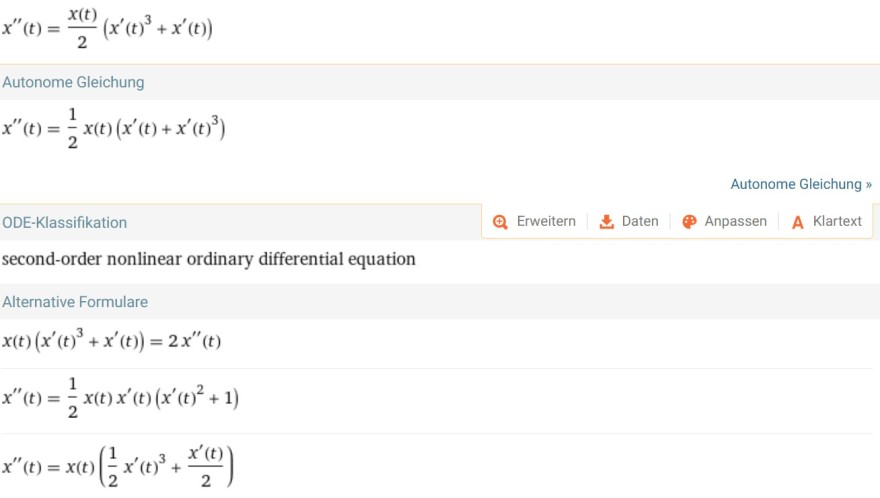Click the second-order nonlinear classification text
This screenshot has height=498, width=880.
(209, 259)
